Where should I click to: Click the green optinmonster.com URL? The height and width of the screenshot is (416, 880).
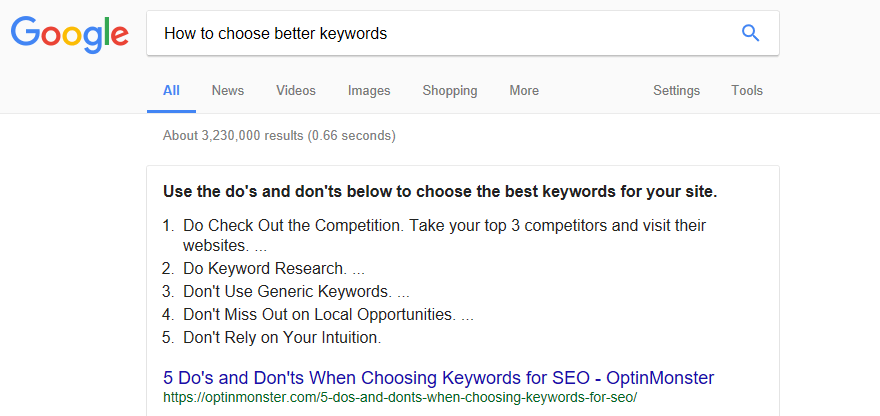point(400,397)
